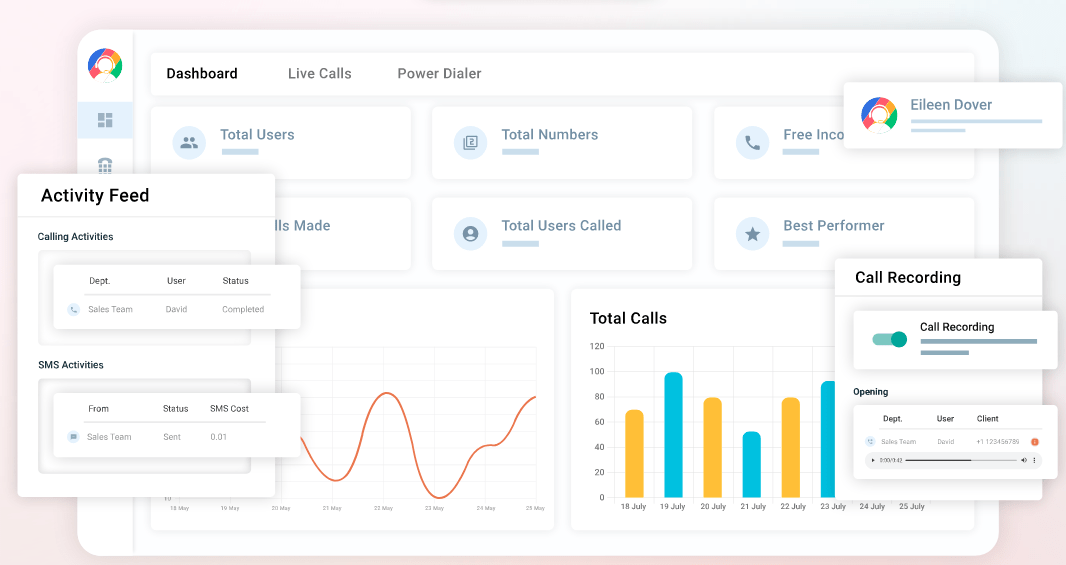Click the Total Numbers contact-book icon

470,143
